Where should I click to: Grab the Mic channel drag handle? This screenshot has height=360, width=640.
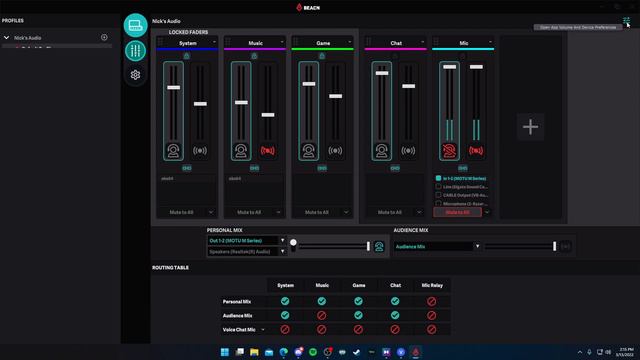(436, 42)
